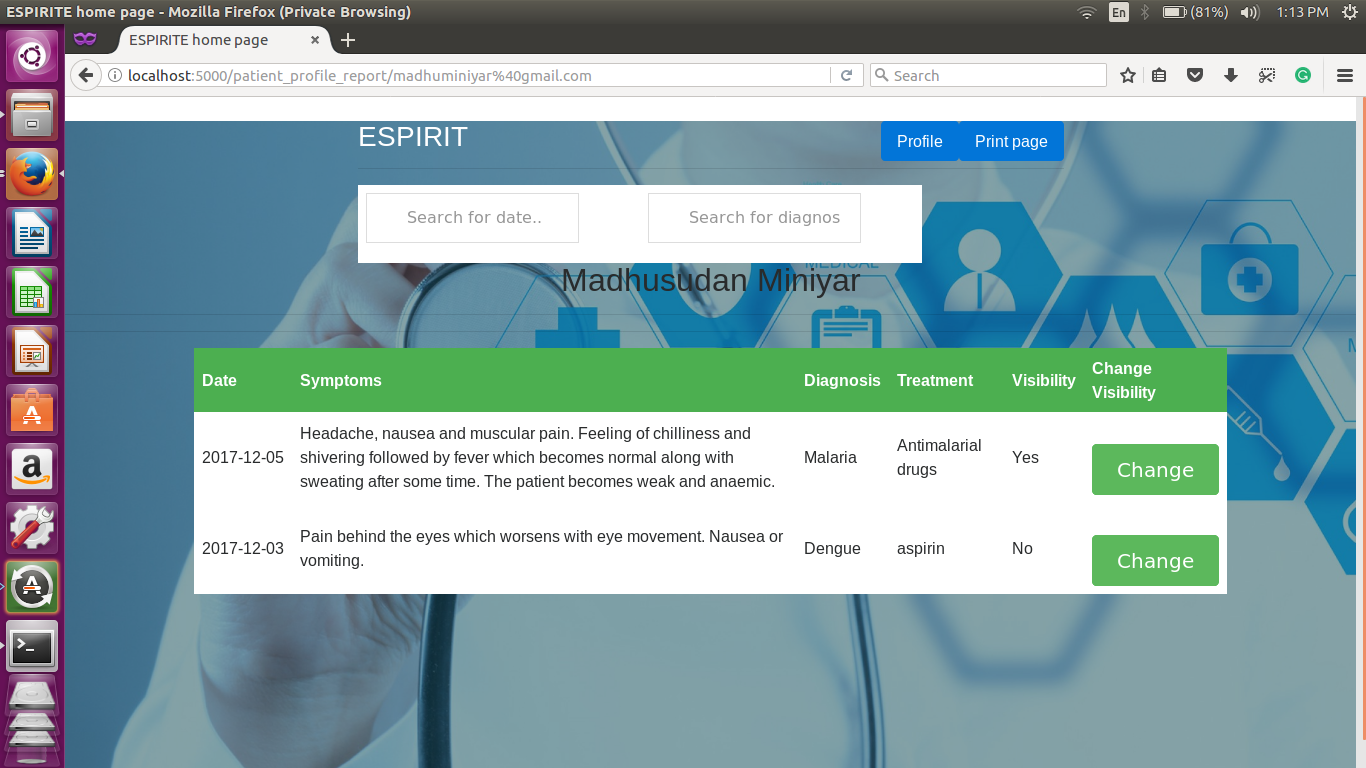Image resolution: width=1366 pixels, height=768 pixels.
Task: Click the site information icon in URL bar
Action: coord(115,75)
